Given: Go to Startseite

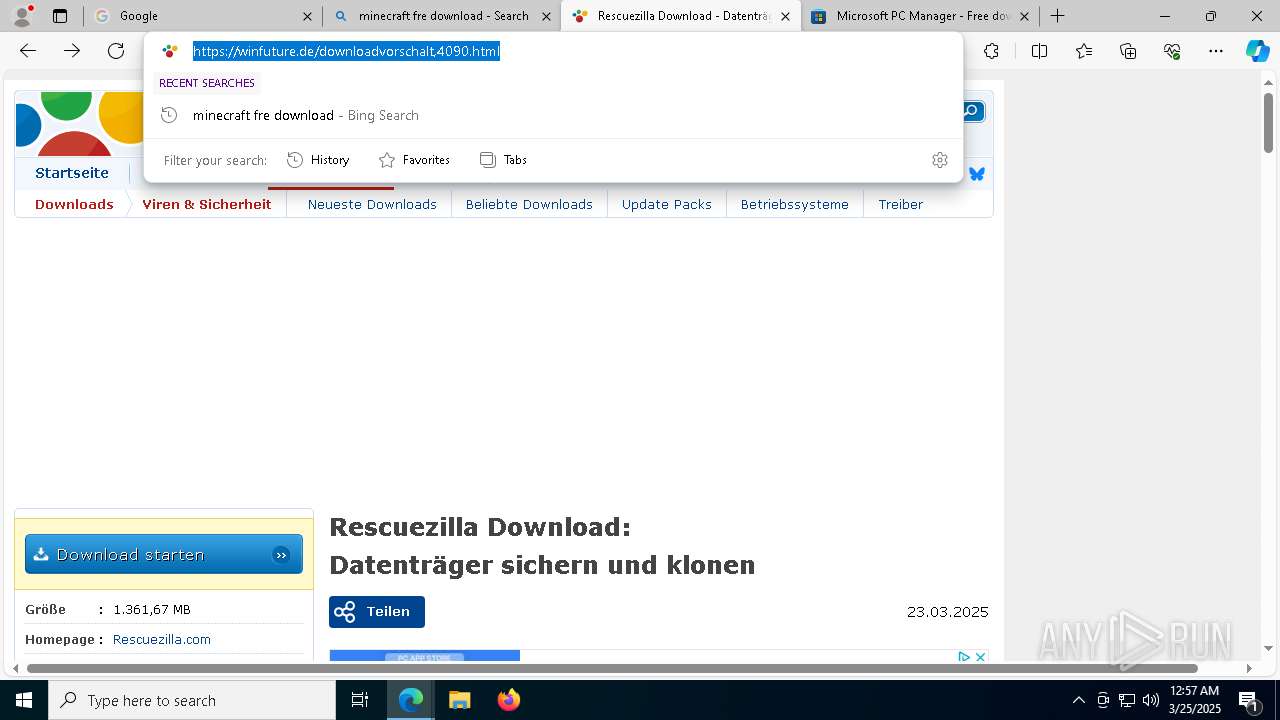Looking at the screenshot, I should (72, 173).
